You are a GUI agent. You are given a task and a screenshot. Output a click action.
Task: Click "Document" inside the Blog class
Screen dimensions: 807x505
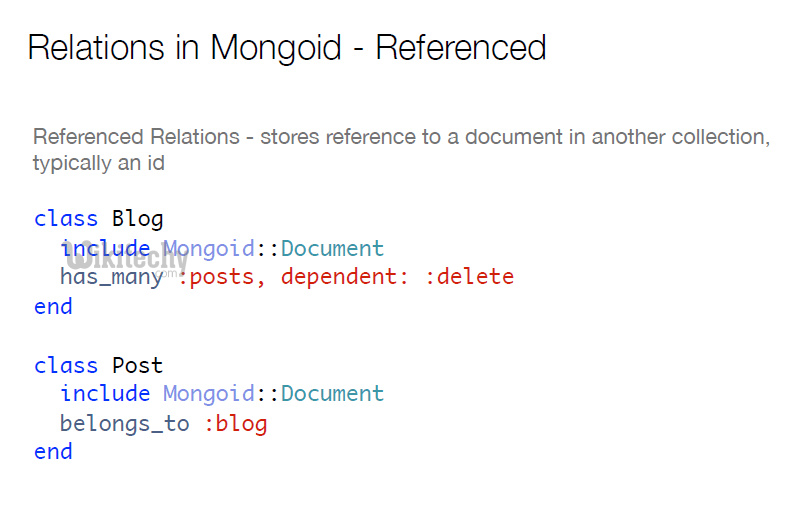pos(332,248)
